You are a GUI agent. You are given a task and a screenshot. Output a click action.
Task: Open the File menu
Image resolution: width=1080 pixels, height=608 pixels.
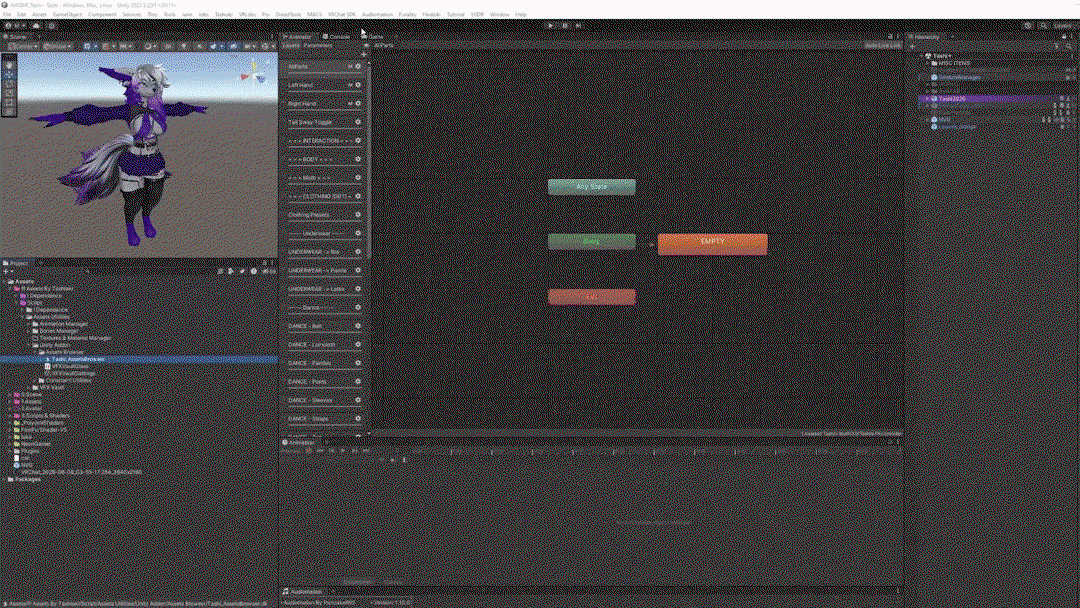pyautogui.click(x=7, y=14)
